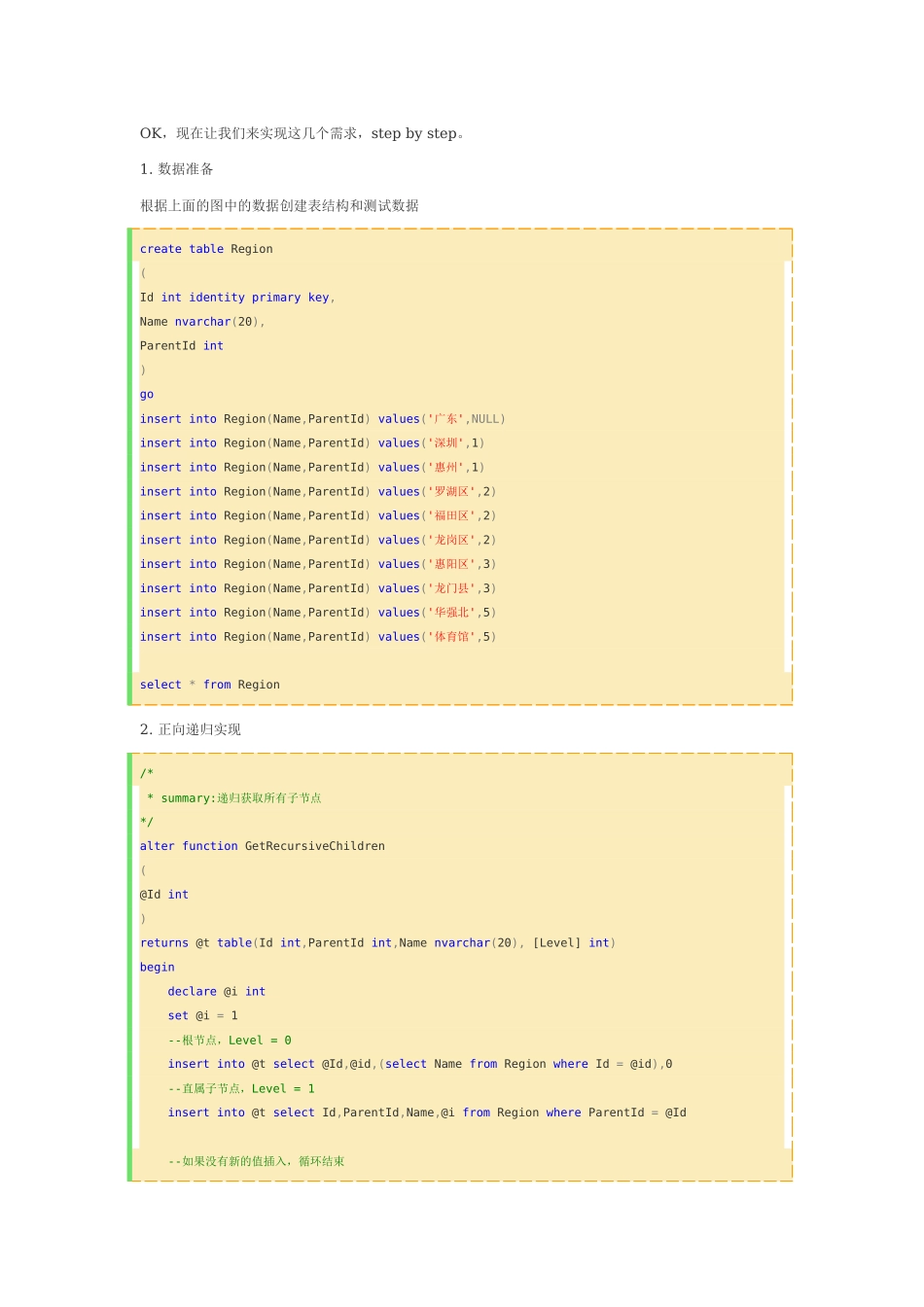Screen dimensions: 924x1307
Task: Click the '@Id int' parameter line
Action: (164, 895)
